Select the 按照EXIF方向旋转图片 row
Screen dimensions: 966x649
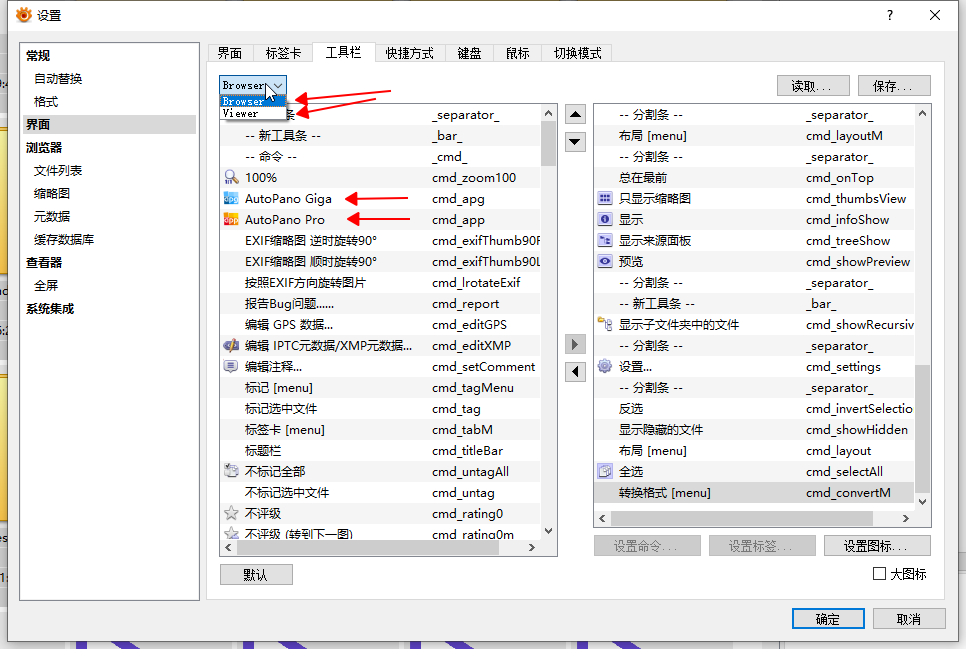click(381, 282)
